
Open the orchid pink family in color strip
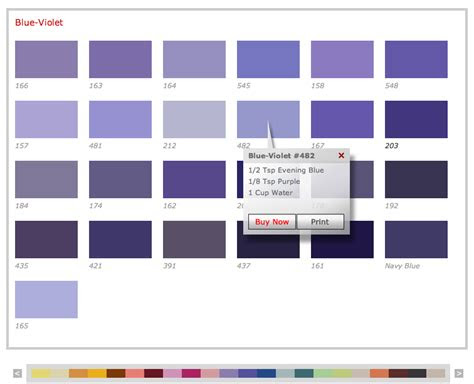(x=172, y=373)
